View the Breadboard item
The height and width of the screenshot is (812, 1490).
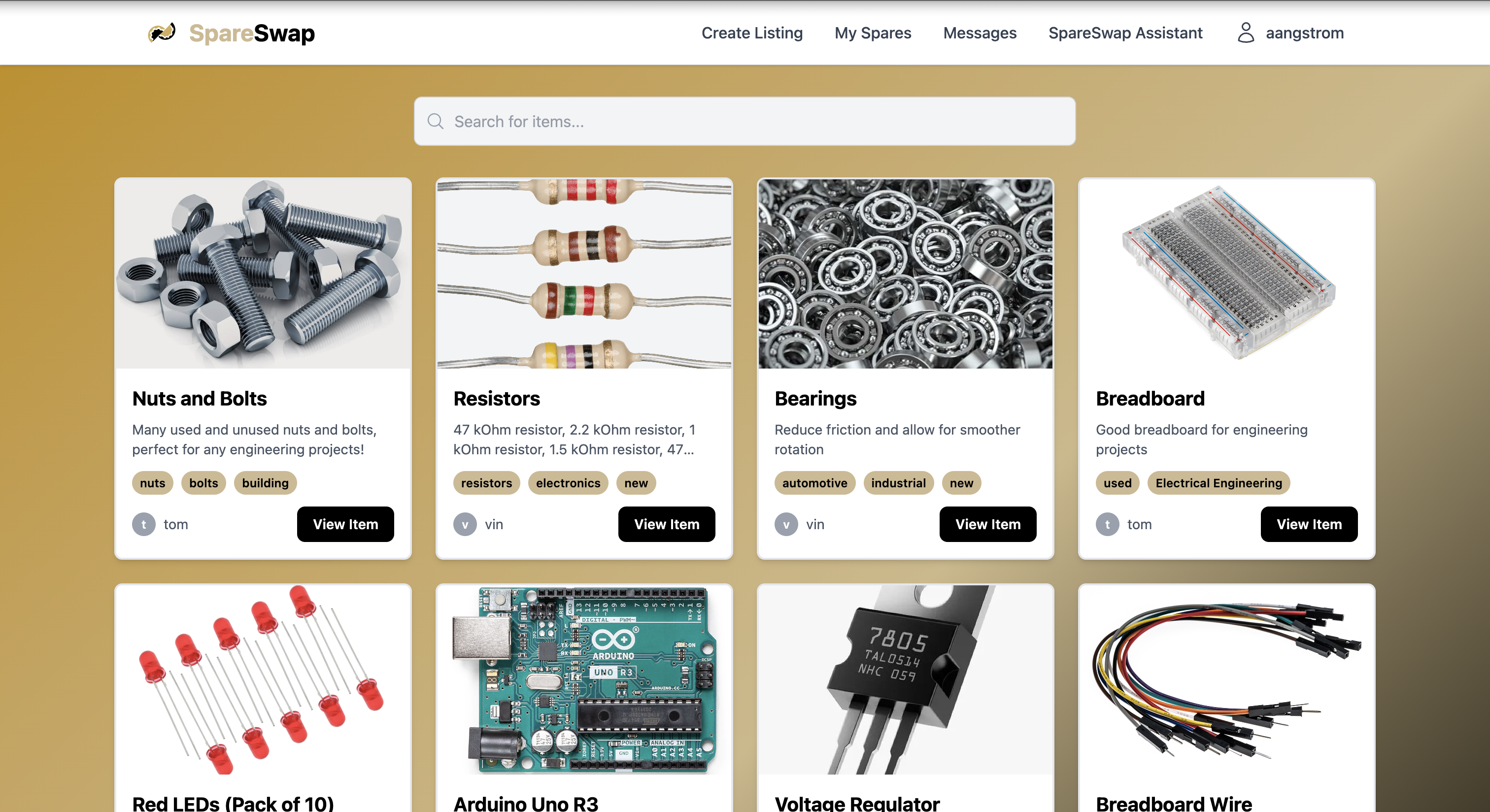[1309, 524]
